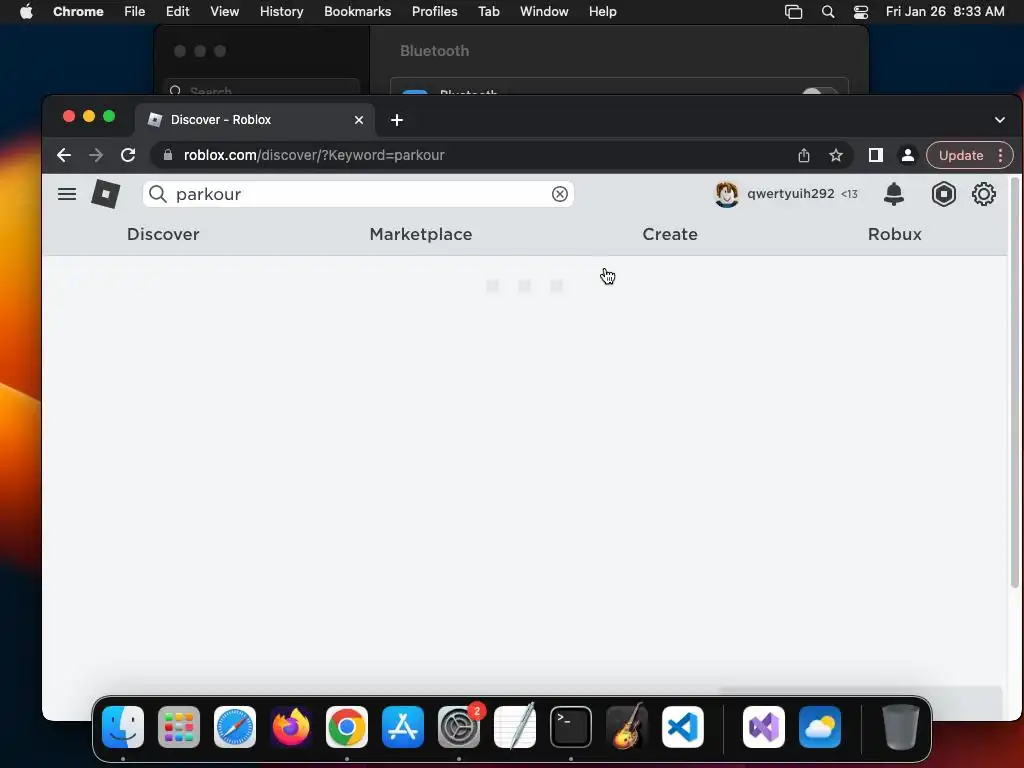
Task: Open the Roblox hamburger navigation menu
Action: pyautogui.click(x=67, y=194)
